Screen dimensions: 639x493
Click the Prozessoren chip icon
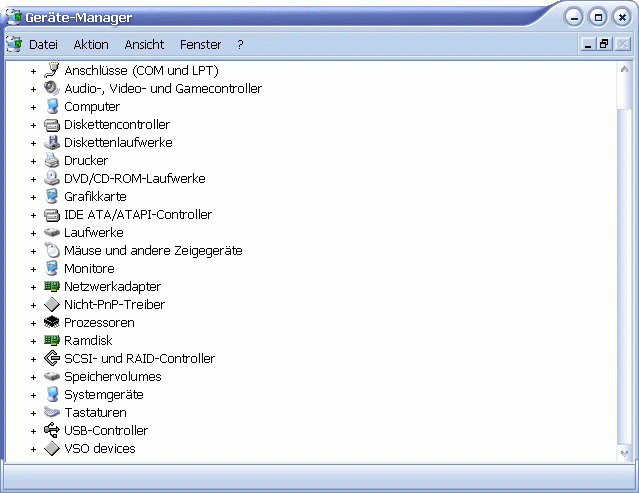[52, 323]
